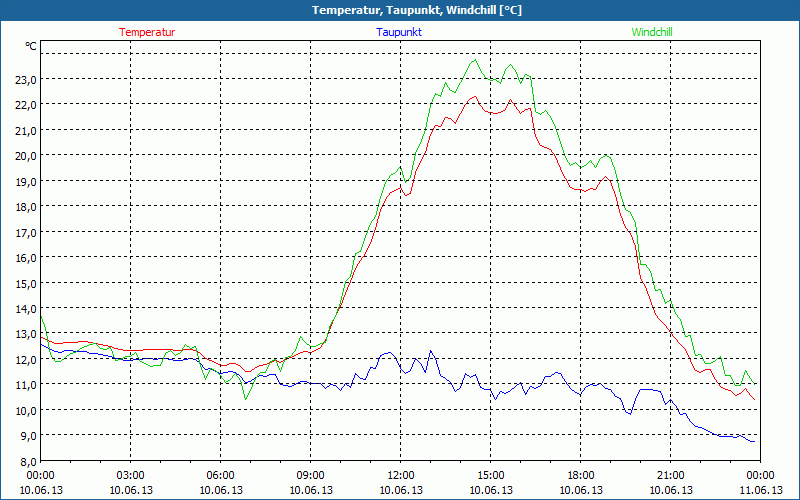
Task: Click the 19,0 y-axis value
Action: (x=27, y=182)
